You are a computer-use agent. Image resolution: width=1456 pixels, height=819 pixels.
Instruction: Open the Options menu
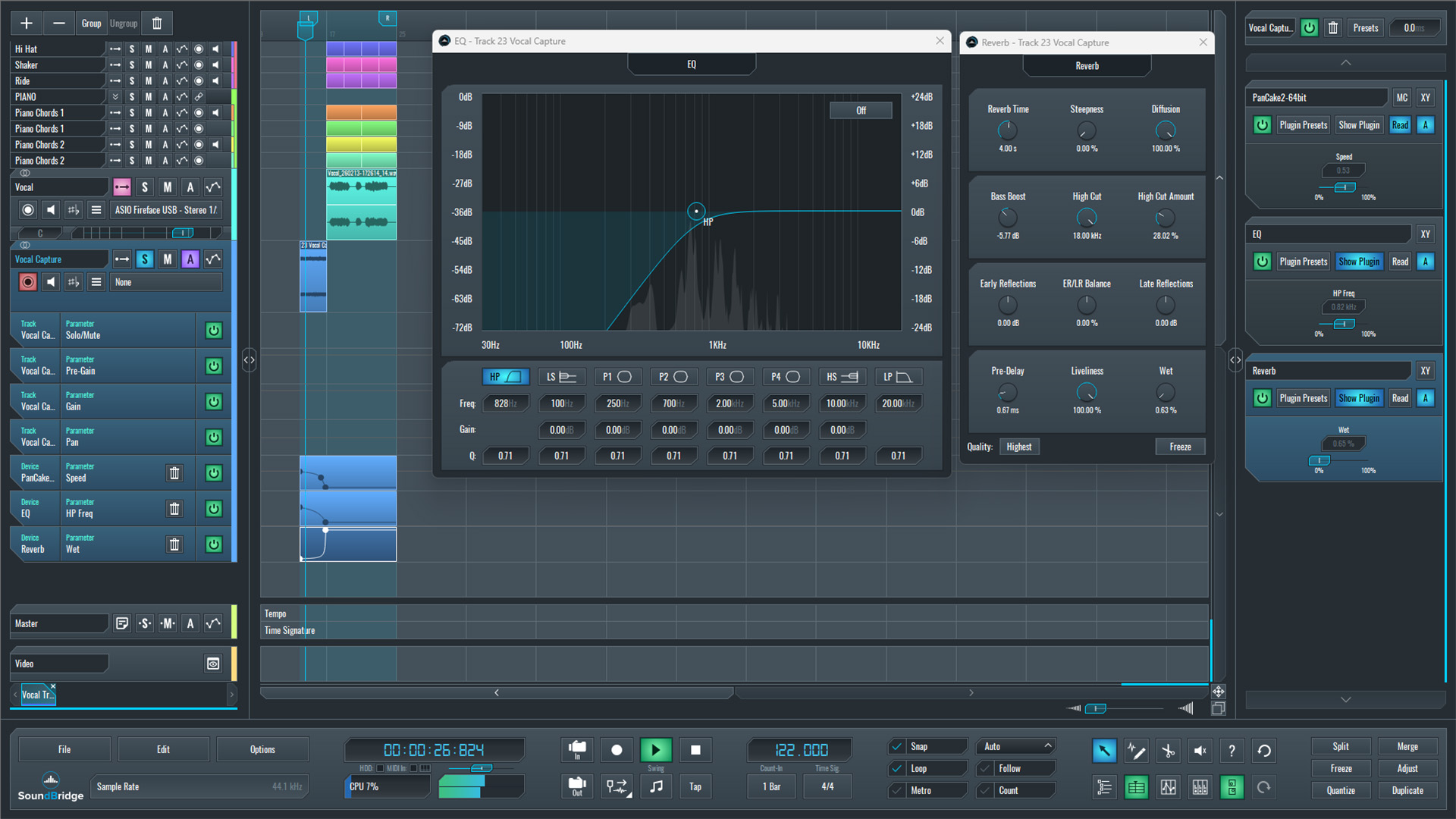[x=262, y=749]
